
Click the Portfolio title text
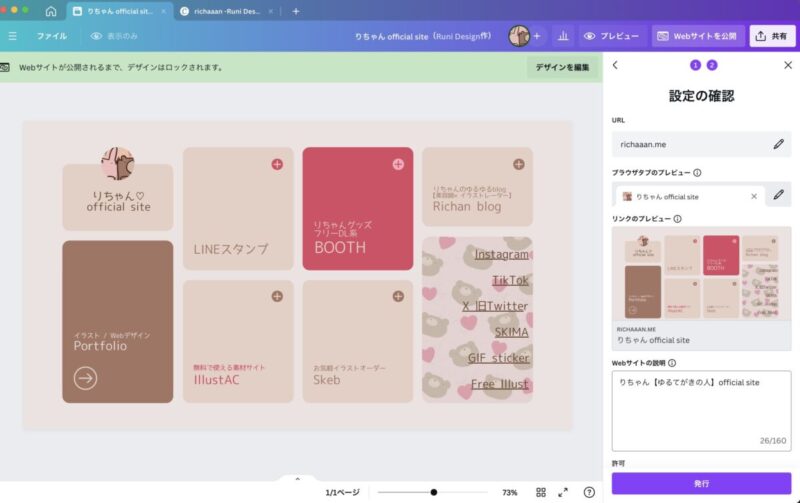point(100,346)
